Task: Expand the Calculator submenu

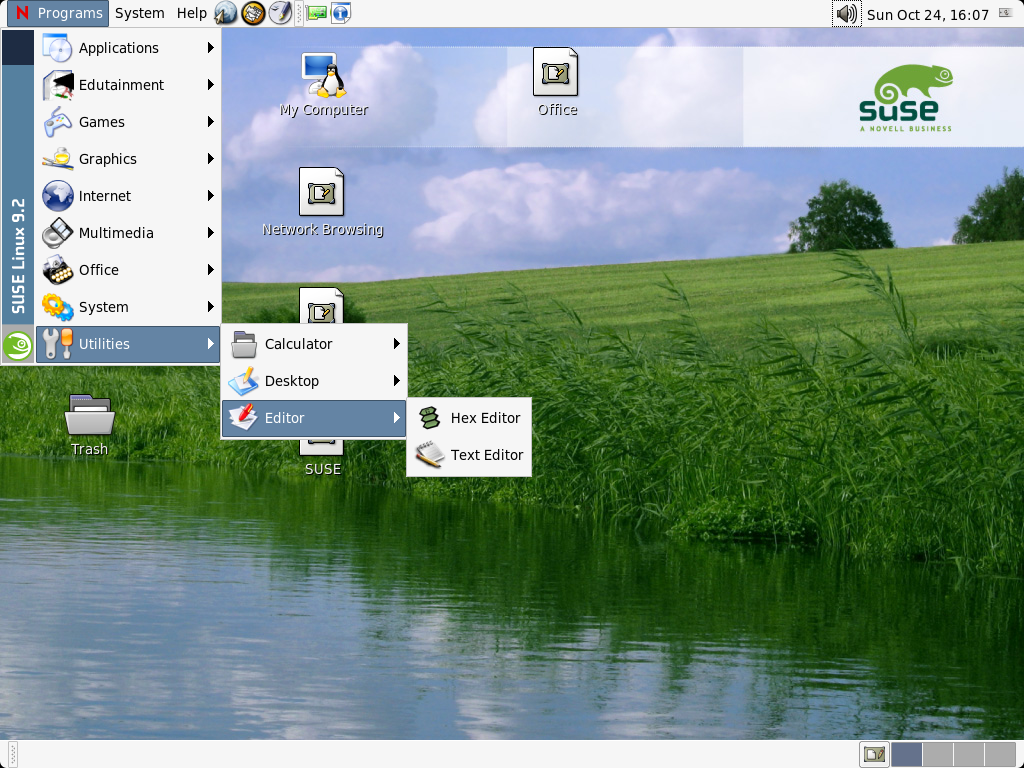Action: [x=314, y=344]
